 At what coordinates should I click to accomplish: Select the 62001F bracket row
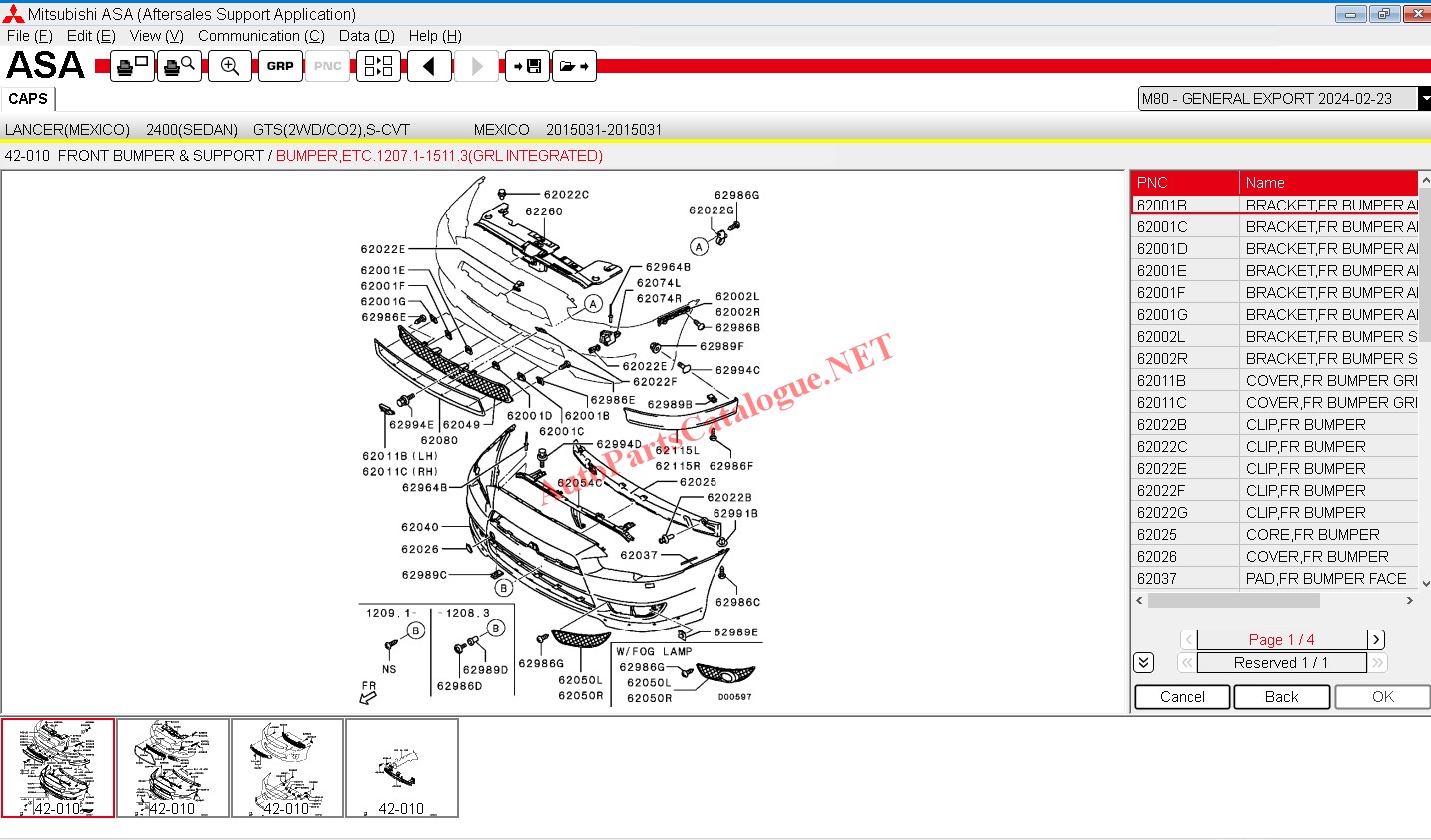[1274, 292]
